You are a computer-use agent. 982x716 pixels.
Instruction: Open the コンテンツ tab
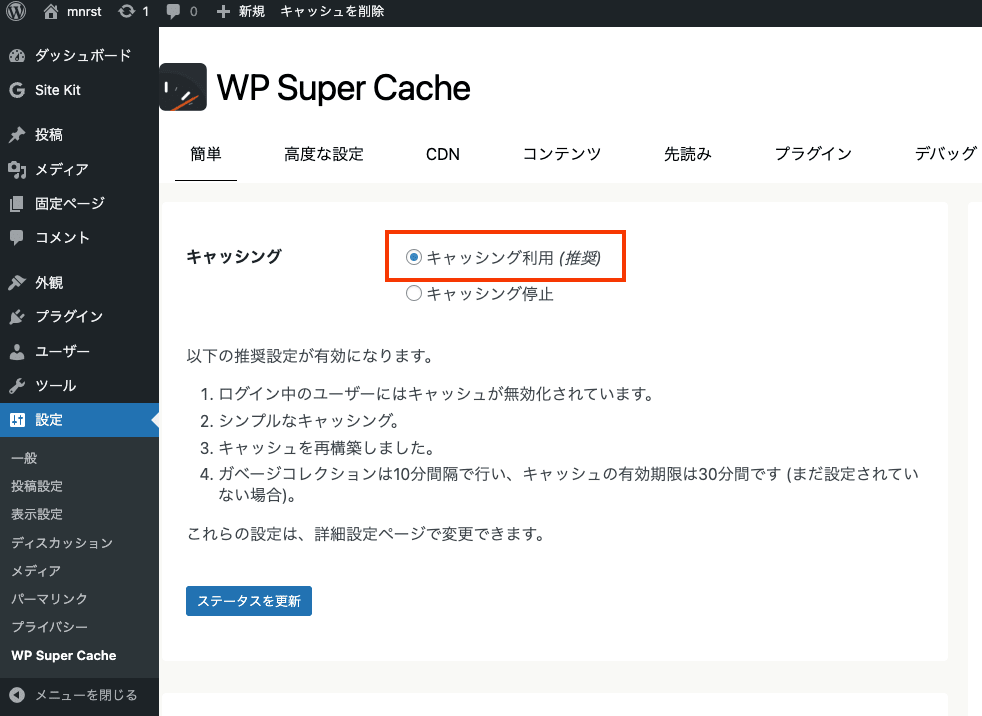coord(562,154)
